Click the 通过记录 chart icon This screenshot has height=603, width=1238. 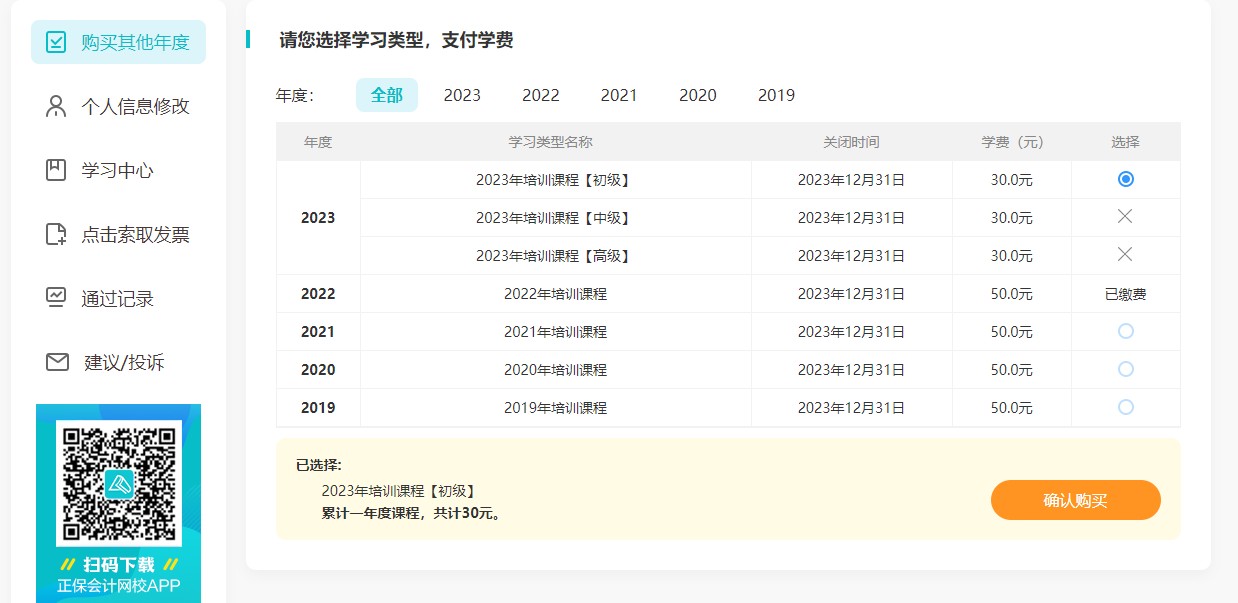pos(57,298)
